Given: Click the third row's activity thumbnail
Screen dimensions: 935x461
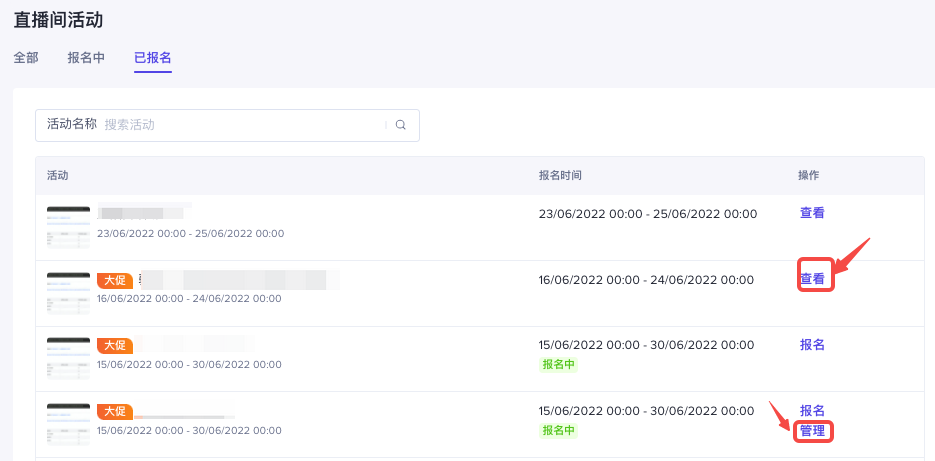Looking at the screenshot, I should click(x=68, y=359).
